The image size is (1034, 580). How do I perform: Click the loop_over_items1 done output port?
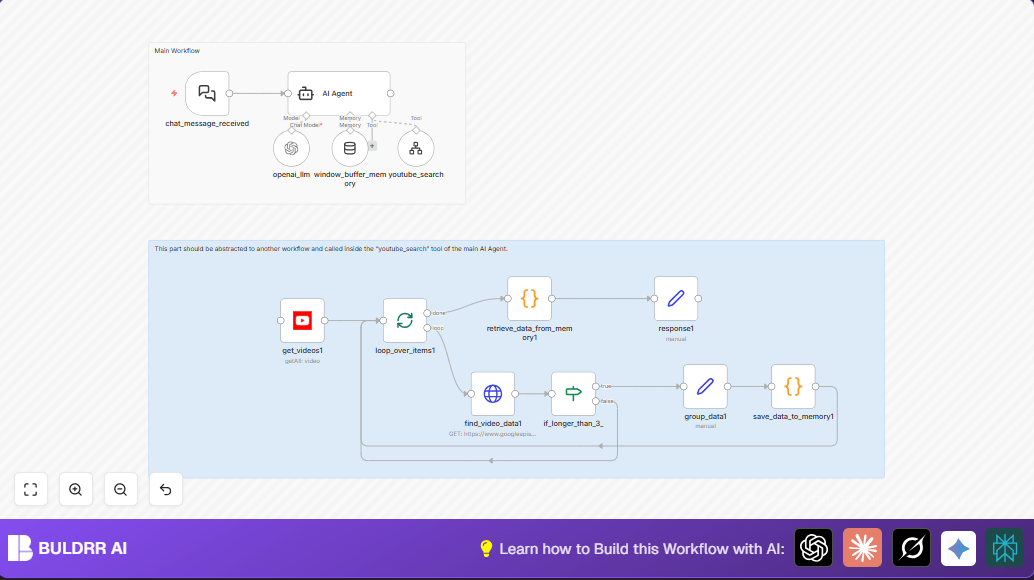coord(427,313)
